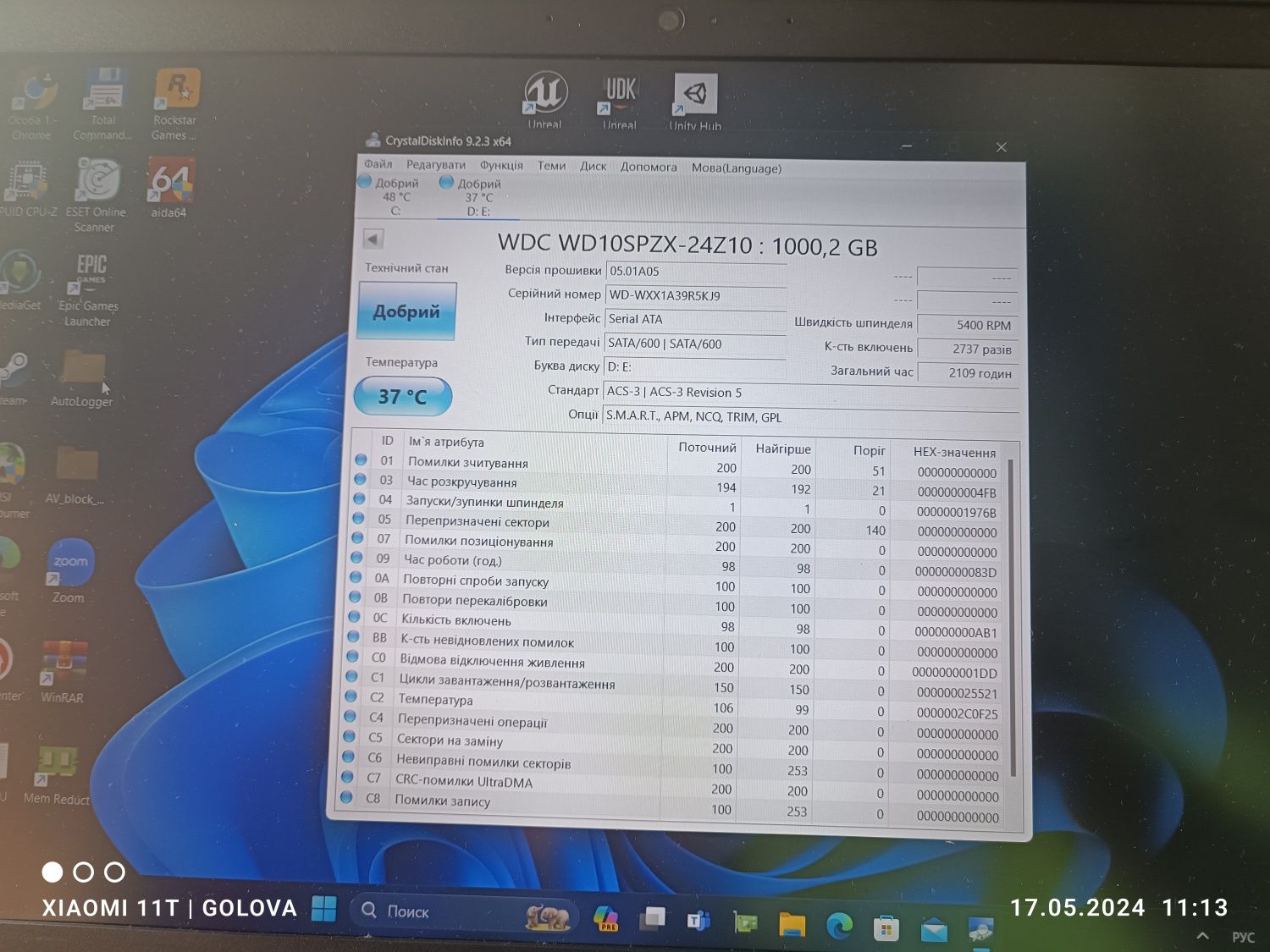The height and width of the screenshot is (952, 1270).
Task: Select the Помилки зчитування row
Action: click(x=676, y=466)
